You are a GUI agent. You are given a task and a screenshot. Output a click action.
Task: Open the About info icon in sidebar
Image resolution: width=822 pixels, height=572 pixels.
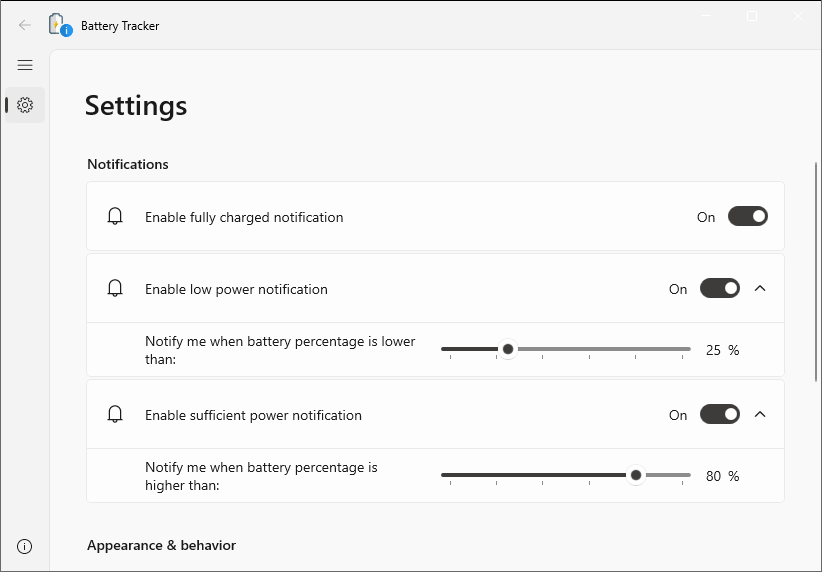[x=25, y=546]
